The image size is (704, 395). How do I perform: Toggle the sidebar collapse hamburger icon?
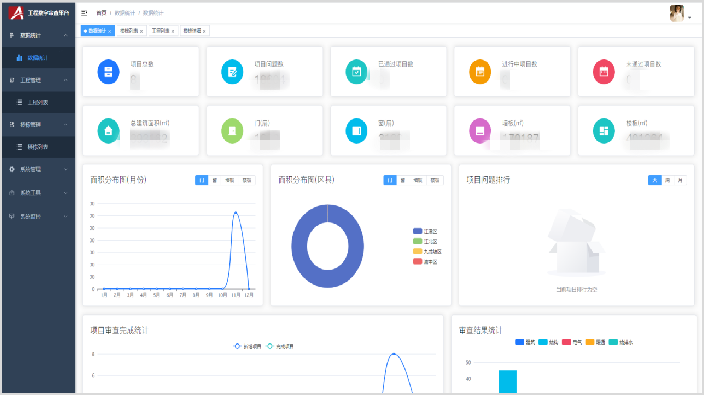pos(84,13)
